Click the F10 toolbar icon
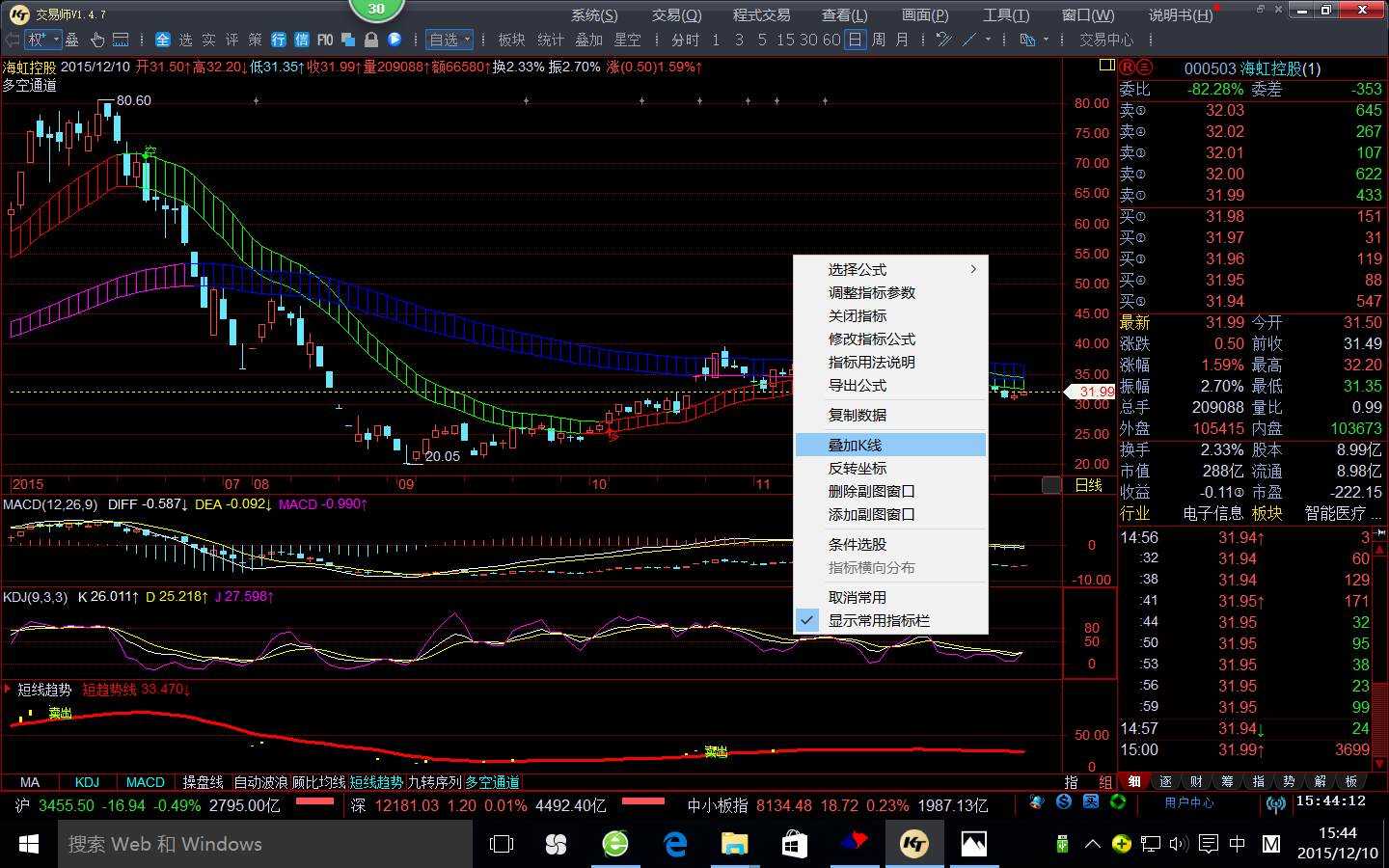The image size is (1389, 868). coord(325,40)
